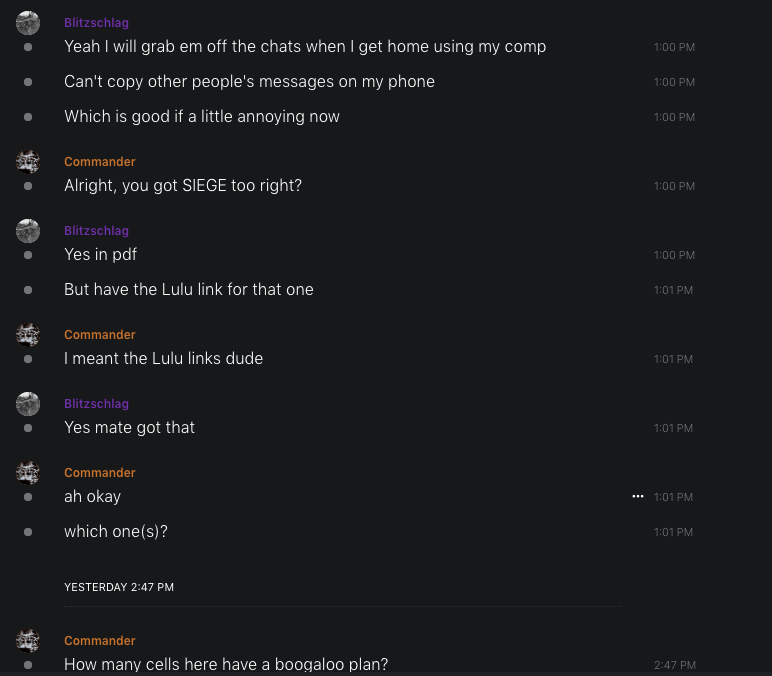Click the 1:01 PM timestamp beside "Yes mate got that"
Image resolution: width=772 pixels, height=676 pixels.
point(673,428)
